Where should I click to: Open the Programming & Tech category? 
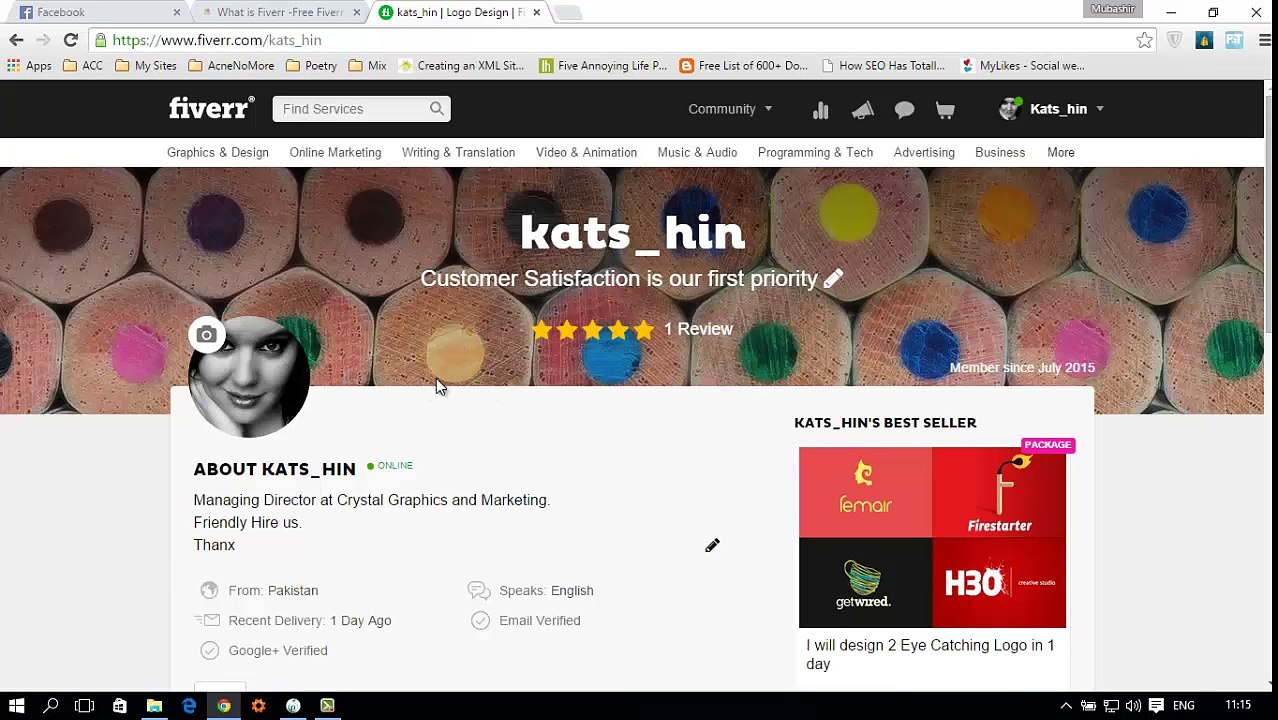click(815, 152)
